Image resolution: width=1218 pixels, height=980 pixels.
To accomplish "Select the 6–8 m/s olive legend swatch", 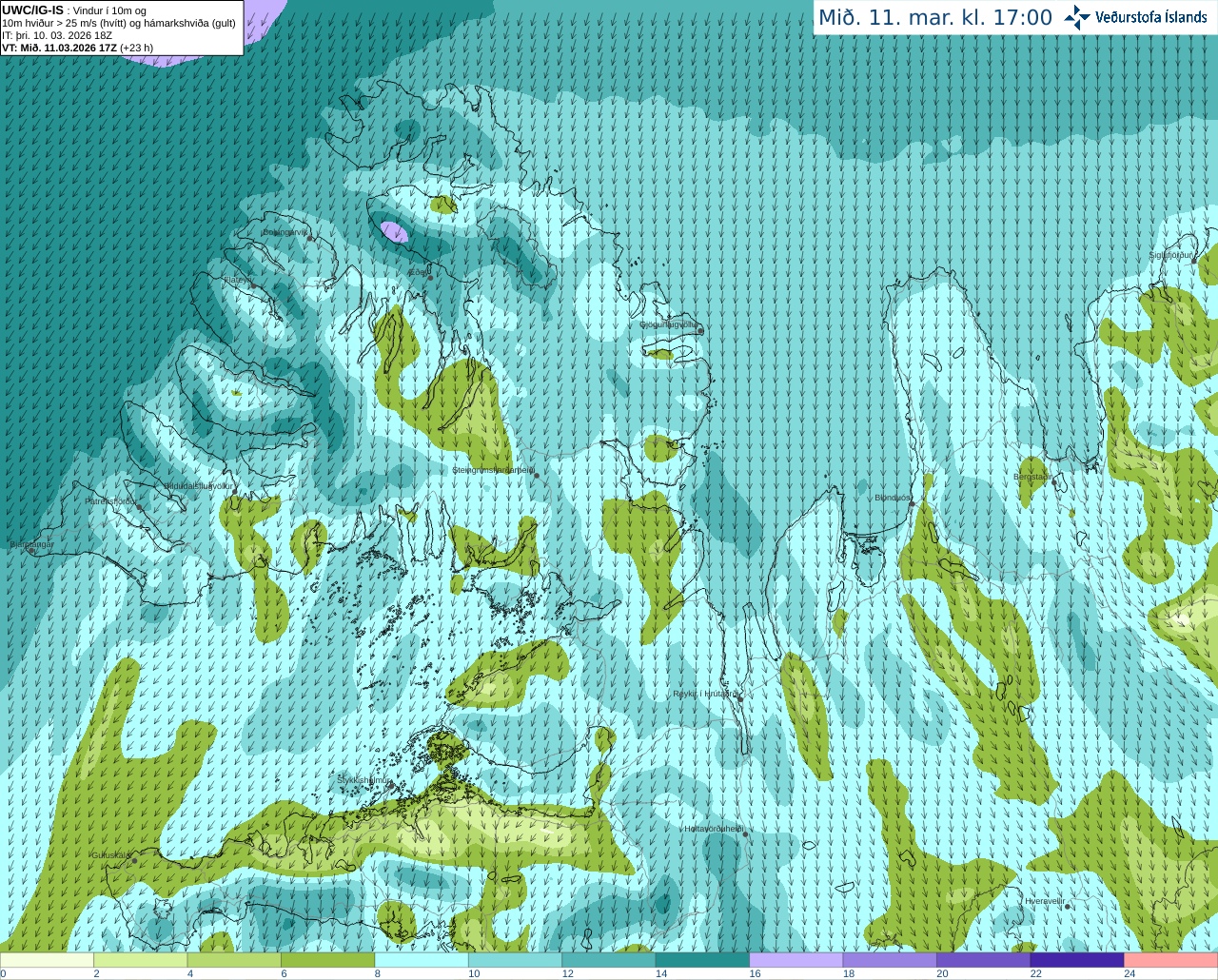I will (x=328, y=960).
